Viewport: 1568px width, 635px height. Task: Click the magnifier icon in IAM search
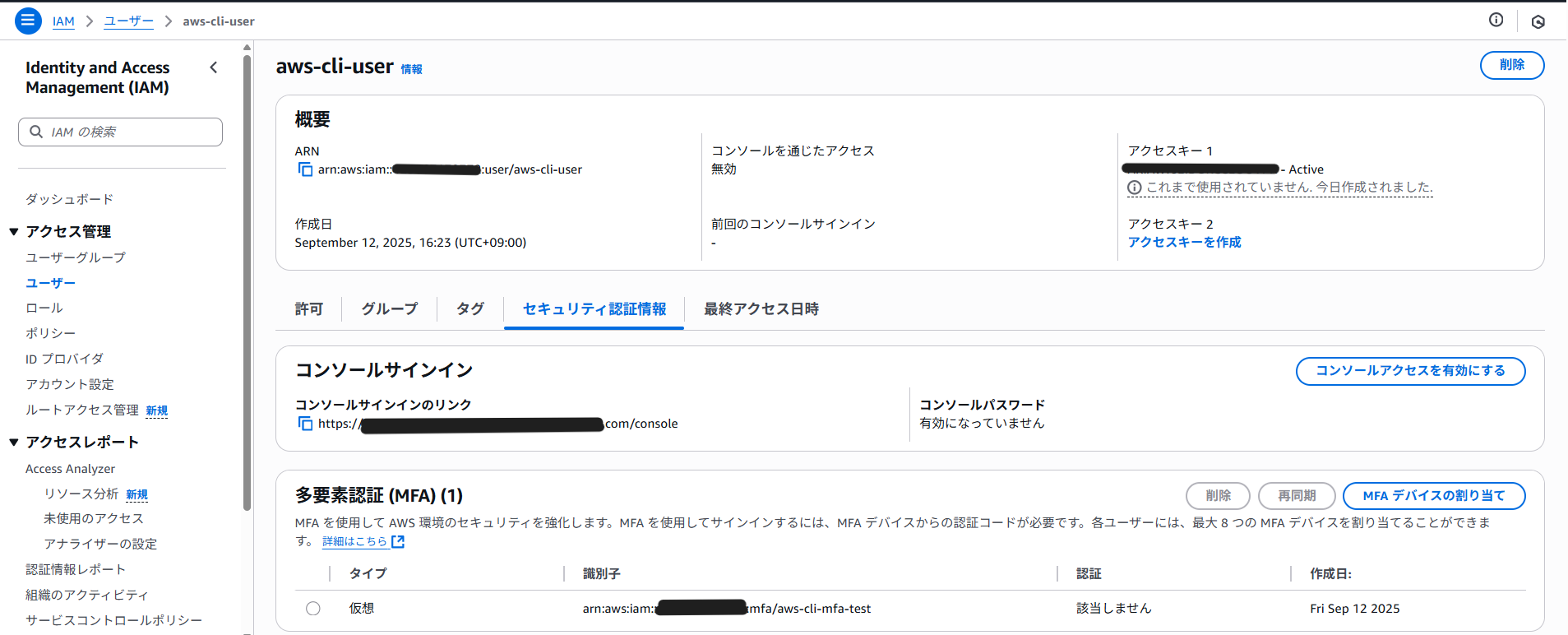[36, 132]
